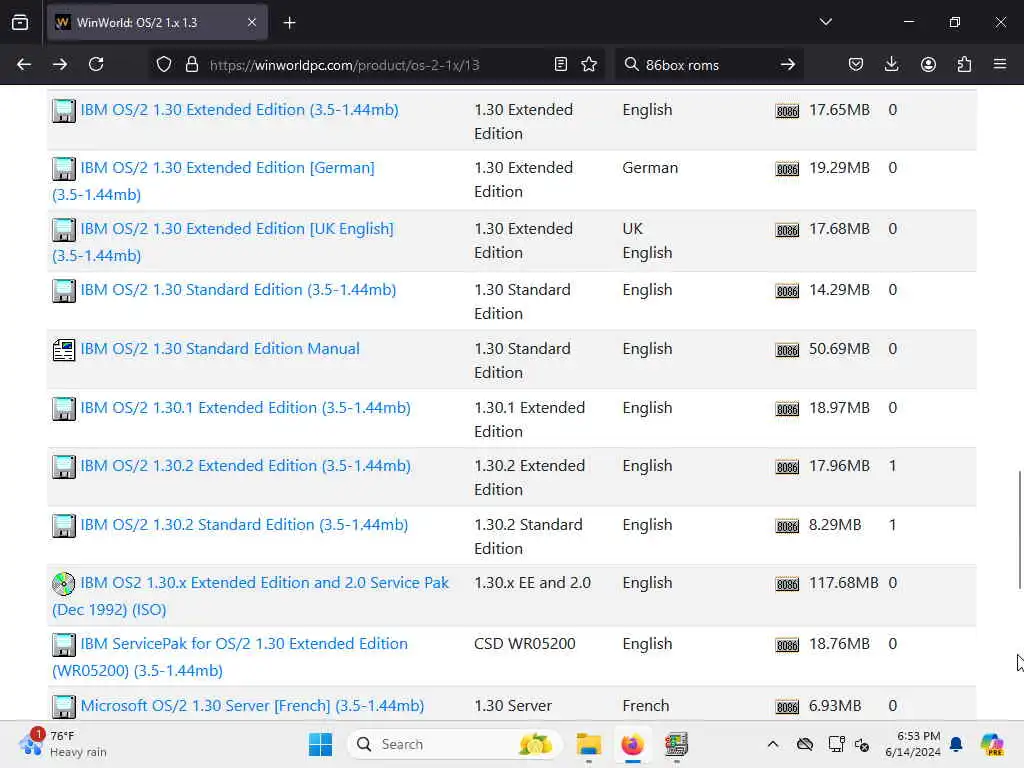
Task: Click the vertical page scrollbar thumb
Action: pos(1019,529)
